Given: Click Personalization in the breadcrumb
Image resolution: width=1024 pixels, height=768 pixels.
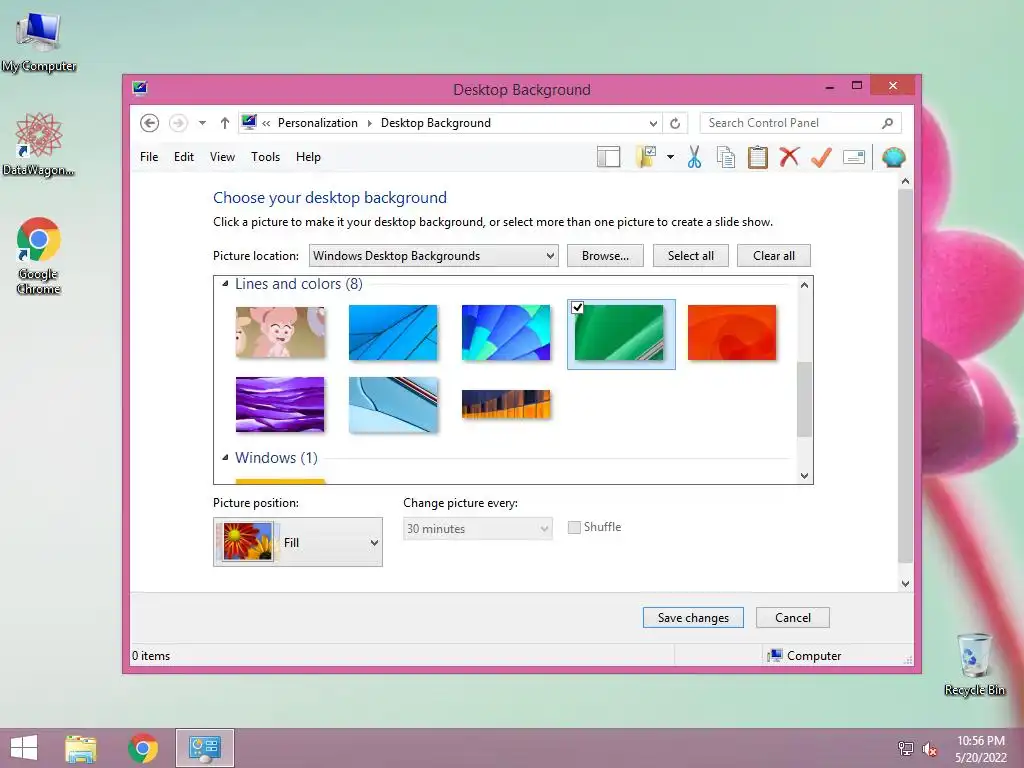Looking at the screenshot, I should pyautogui.click(x=318, y=123).
